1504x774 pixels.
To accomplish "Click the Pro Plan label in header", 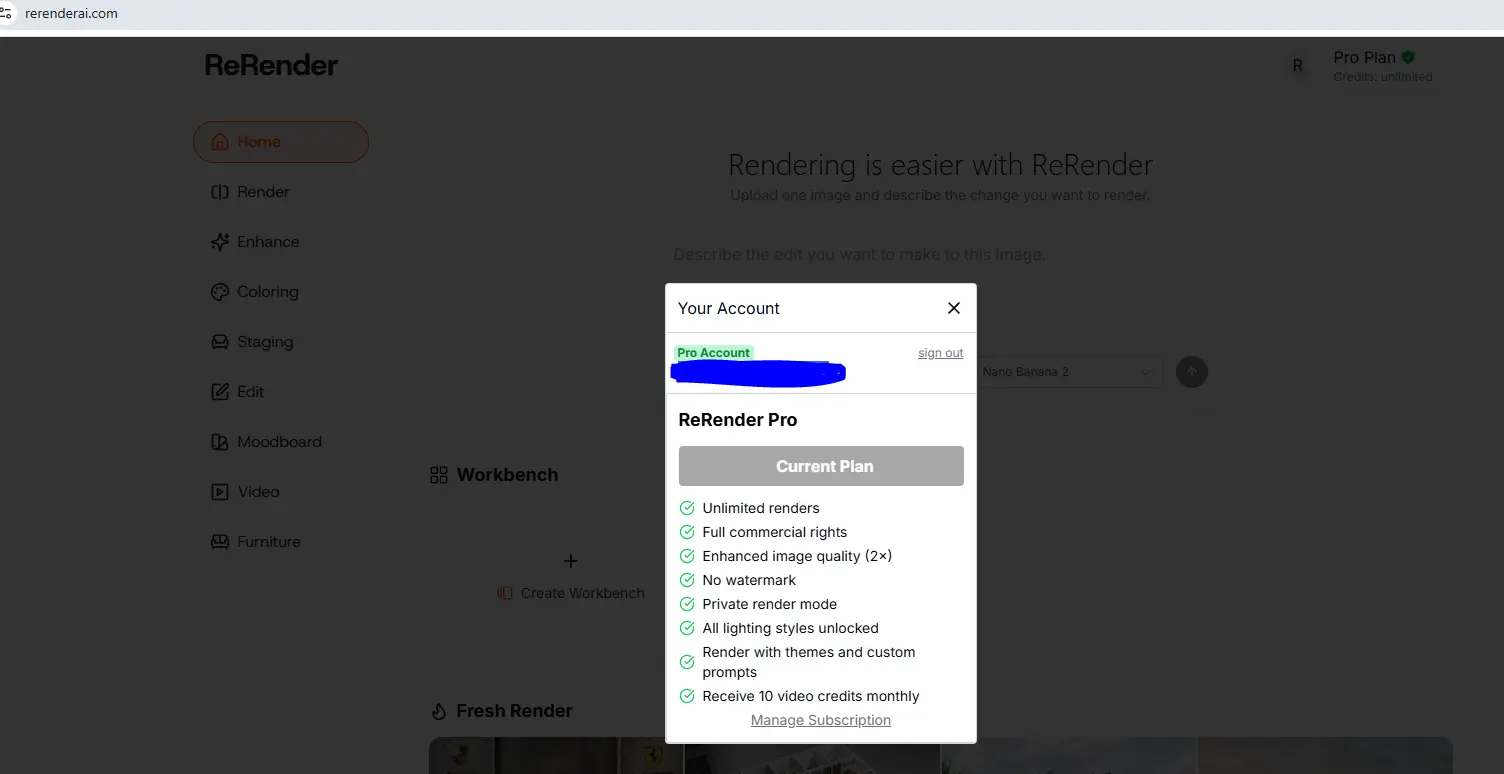I will [x=1365, y=58].
